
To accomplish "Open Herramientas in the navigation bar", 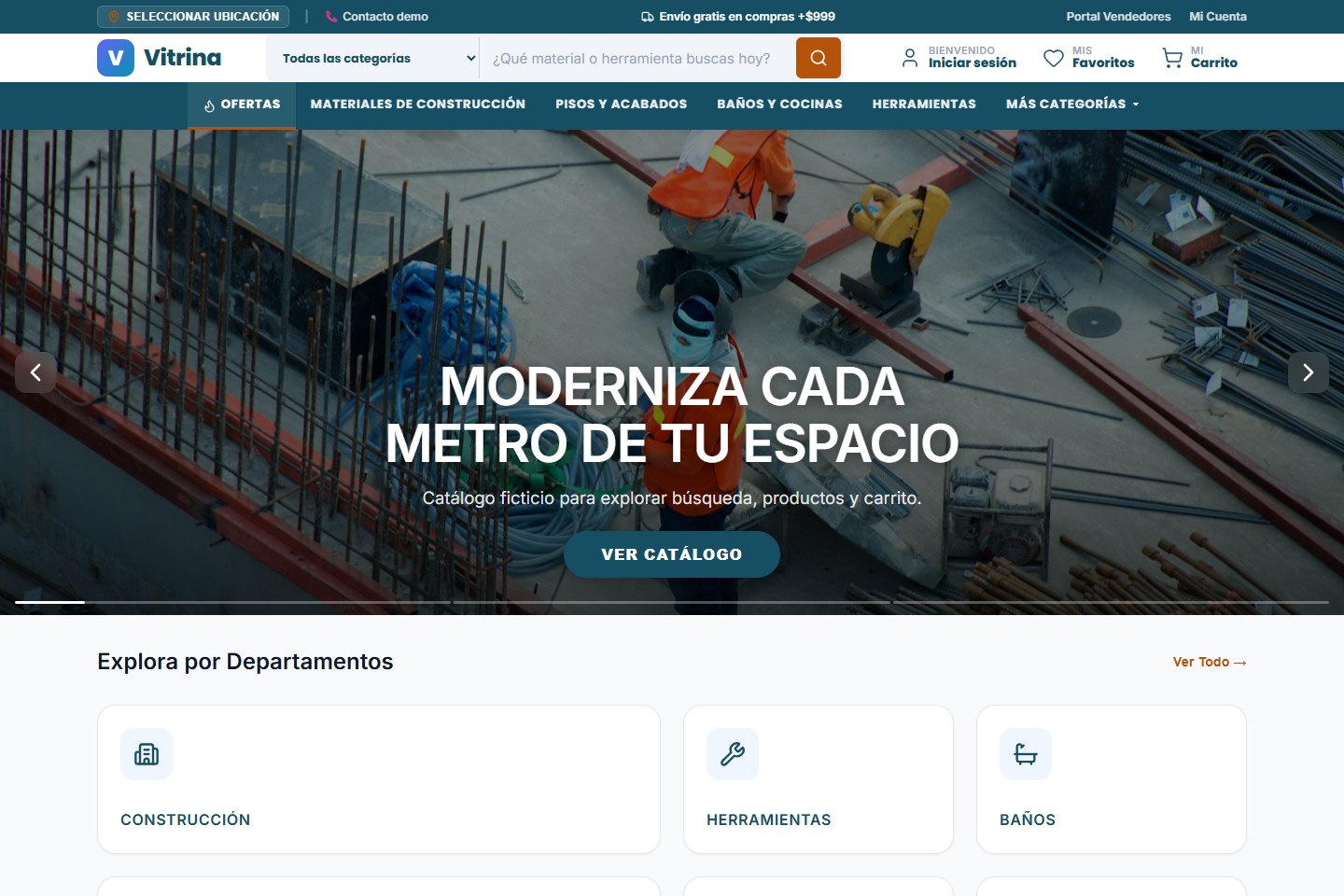I will tap(924, 105).
